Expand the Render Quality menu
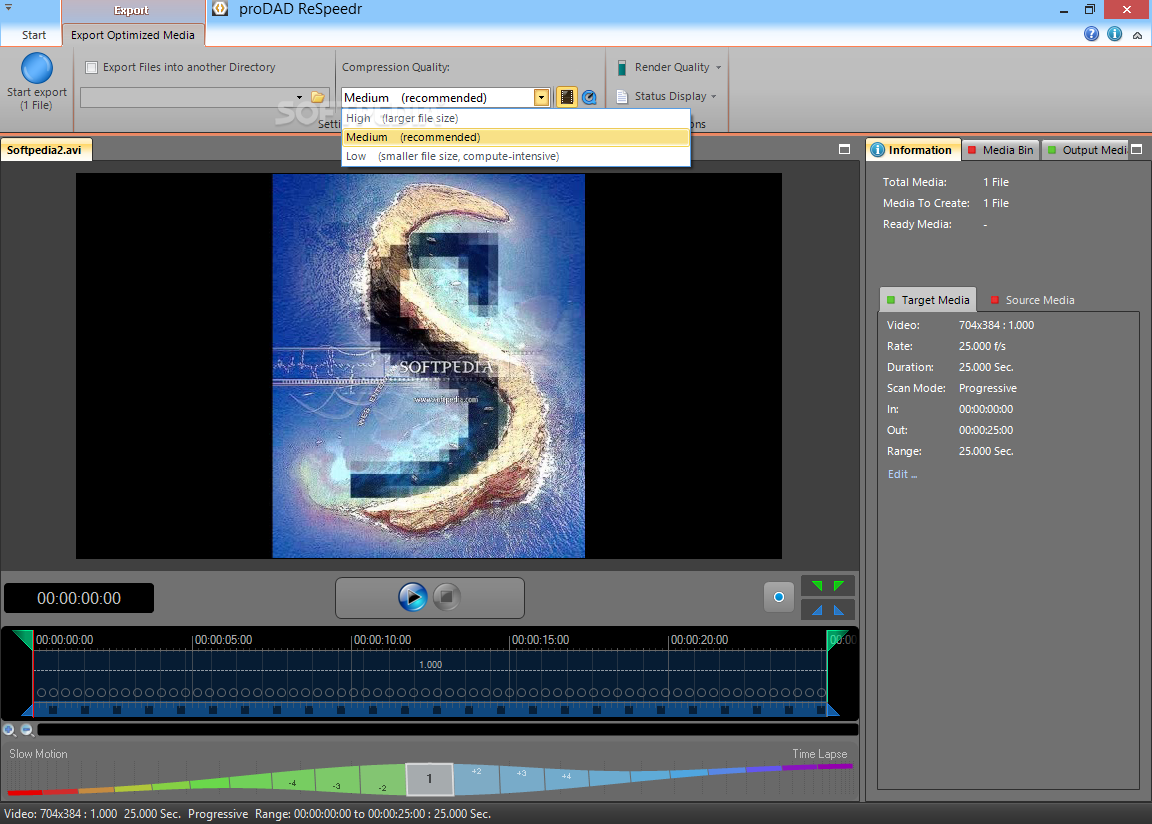This screenshot has width=1152, height=824. point(719,68)
